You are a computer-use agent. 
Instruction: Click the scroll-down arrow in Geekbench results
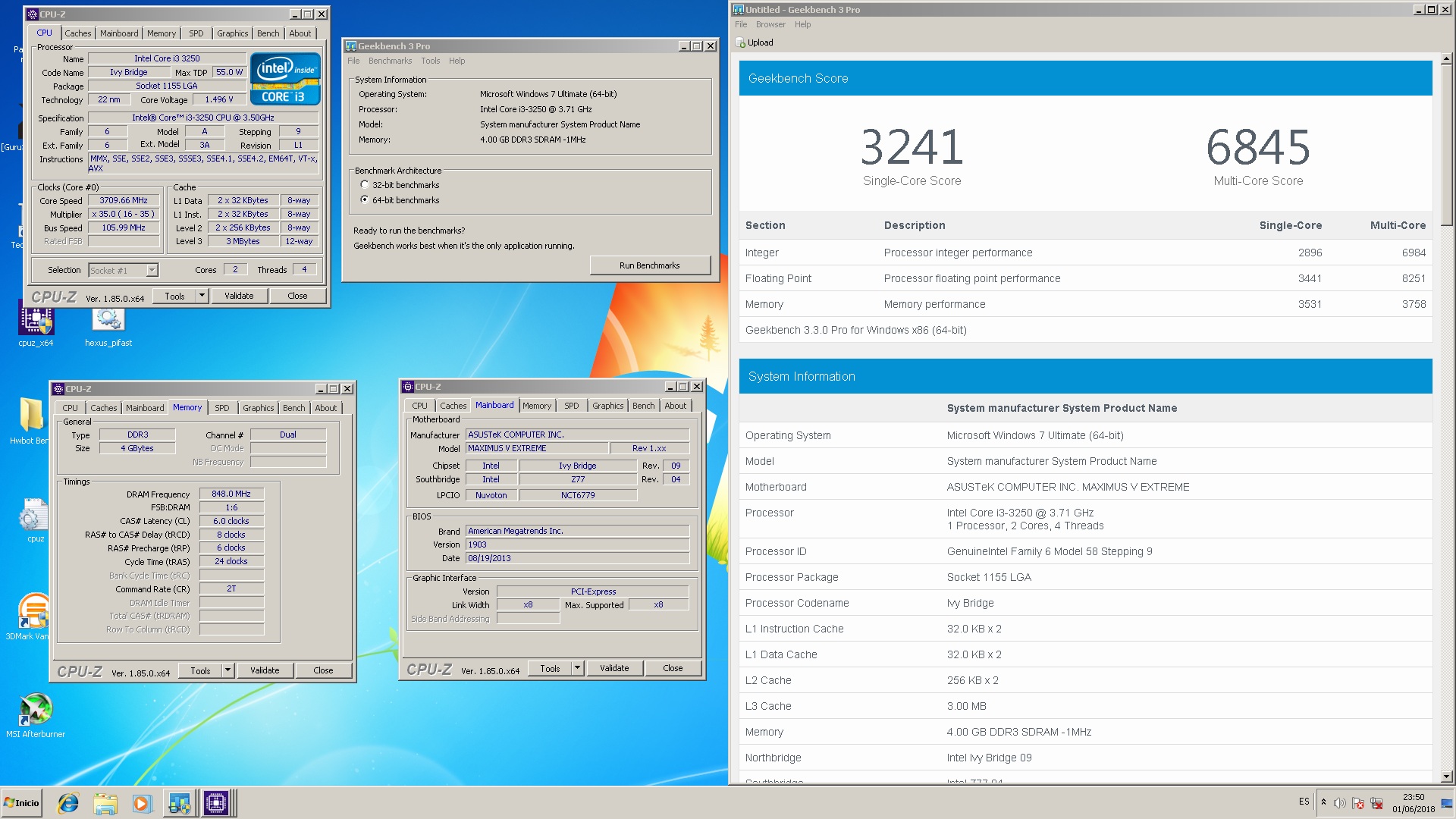pos(1446,777)
